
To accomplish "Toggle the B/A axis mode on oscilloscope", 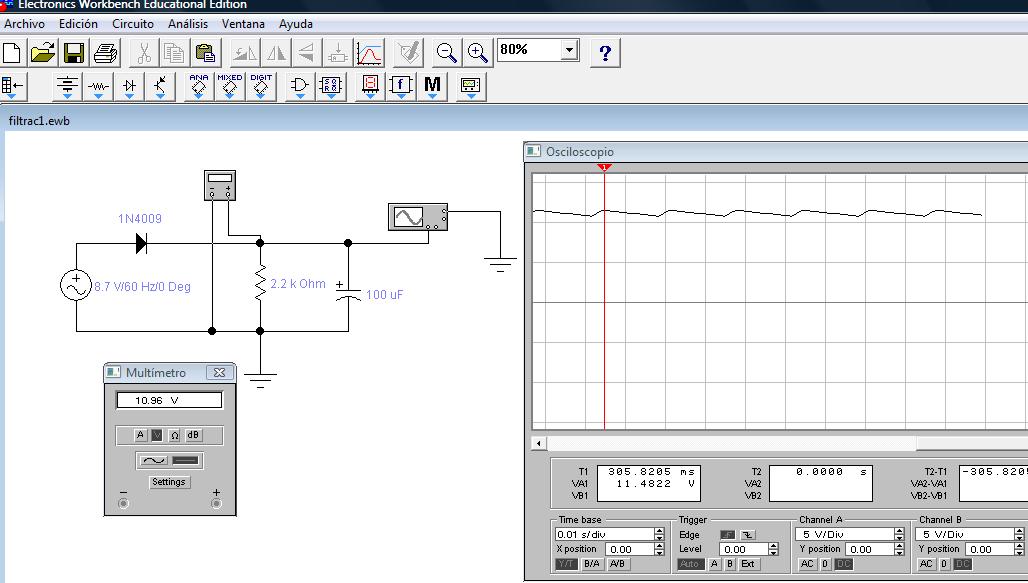I will (592, 564).
